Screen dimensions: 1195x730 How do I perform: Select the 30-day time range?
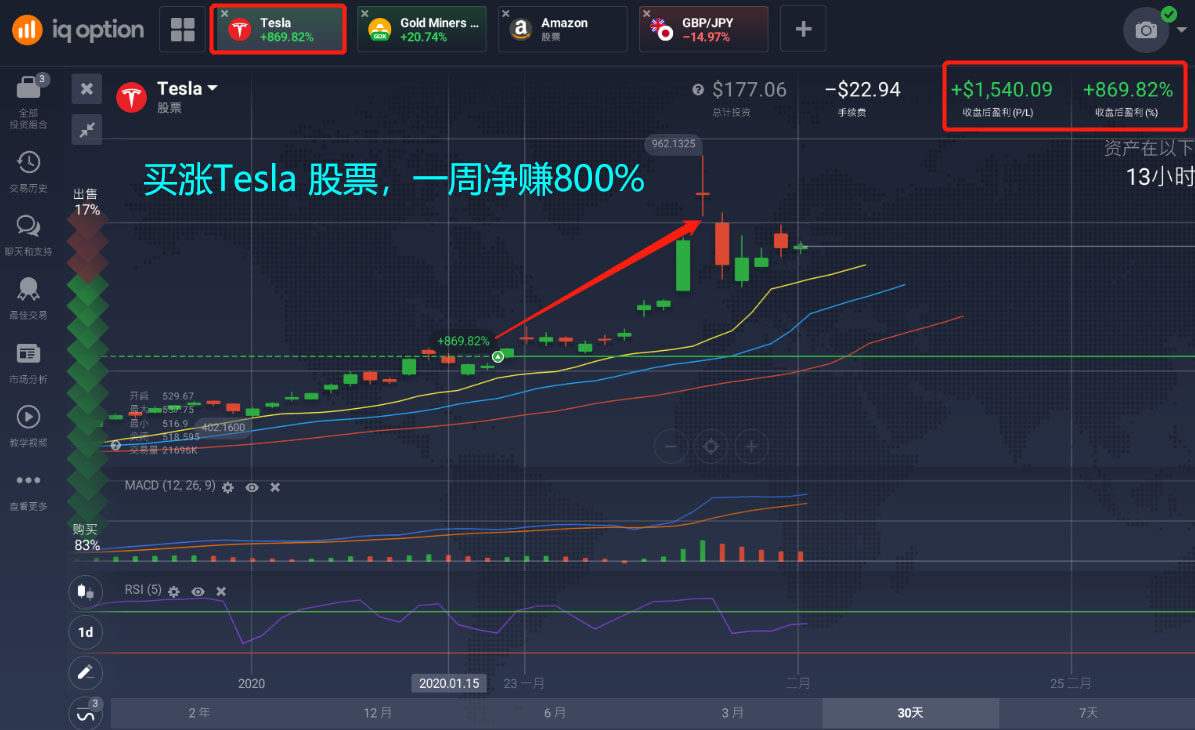point(910,713)
